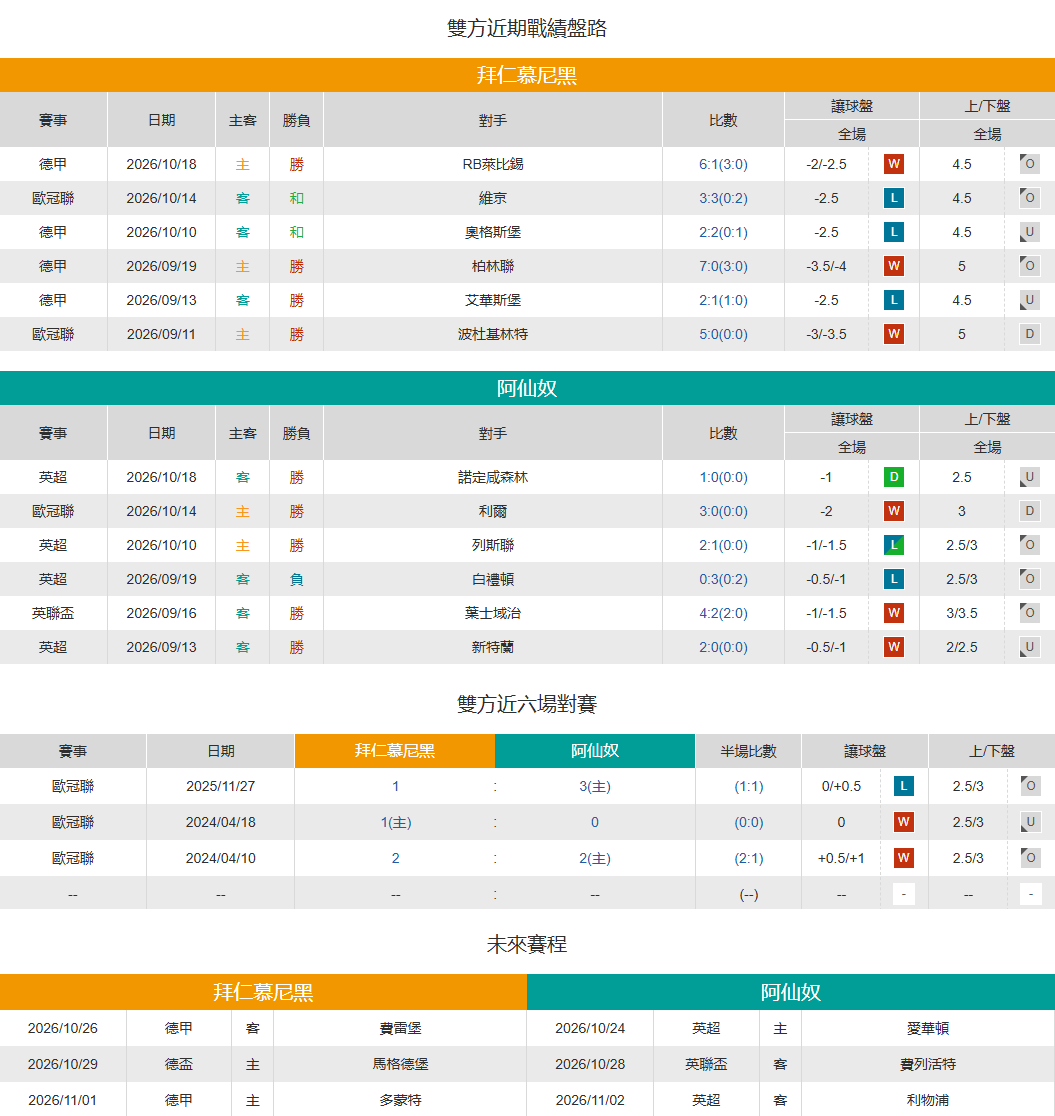1055x1116 pixels.
Task: Click the W handicap badge in the RB萊比錫 row
Action: pos(894,164)
